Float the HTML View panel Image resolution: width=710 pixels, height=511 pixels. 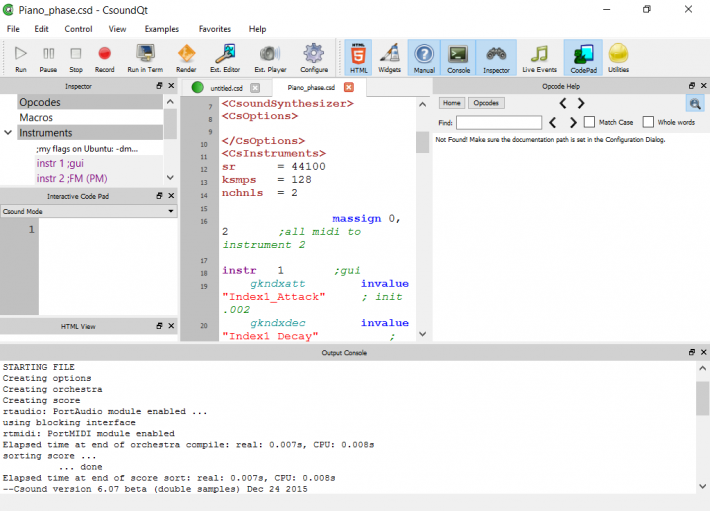[x=159, y=326]
